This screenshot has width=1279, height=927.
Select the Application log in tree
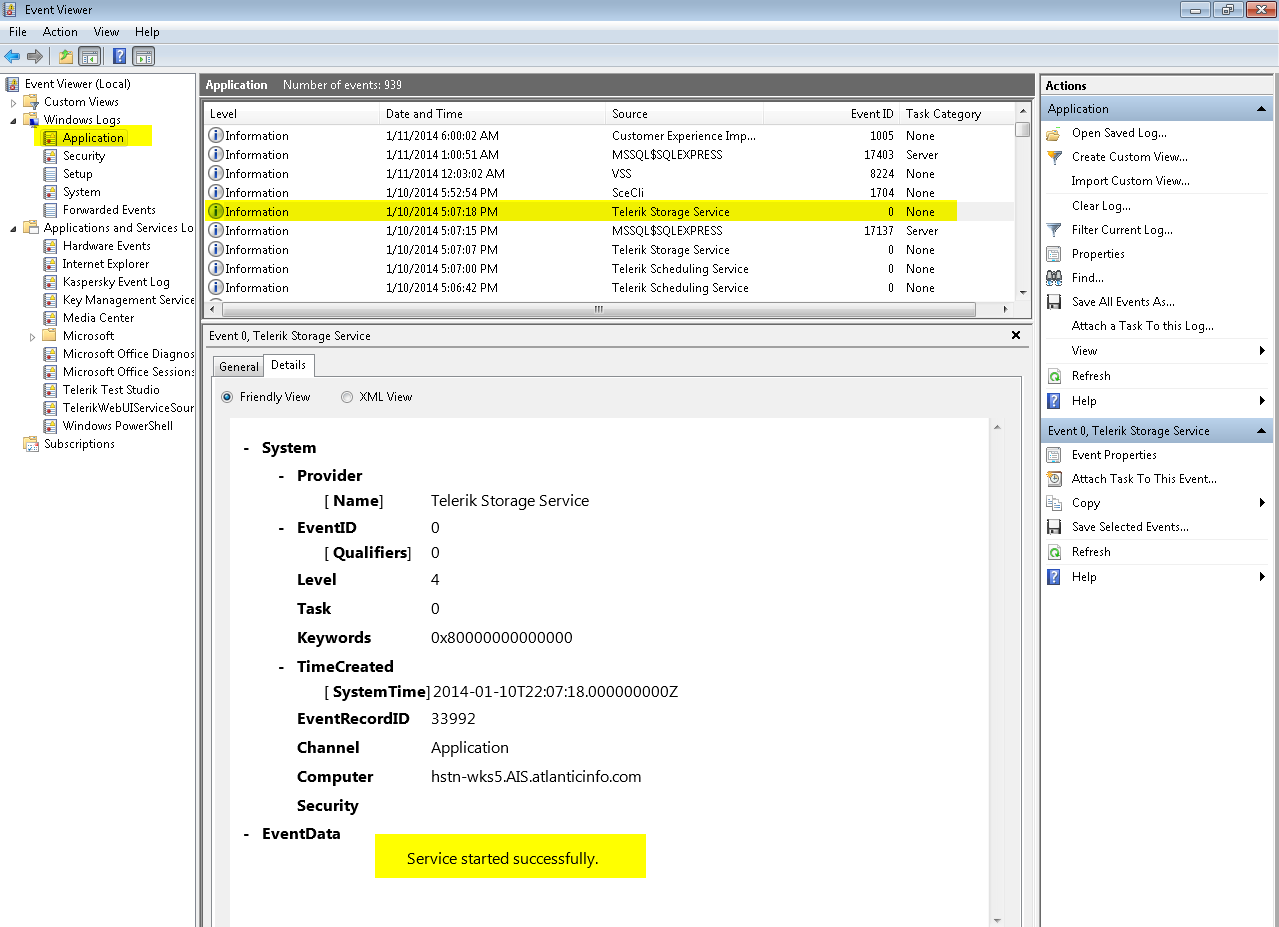(93, 138)
